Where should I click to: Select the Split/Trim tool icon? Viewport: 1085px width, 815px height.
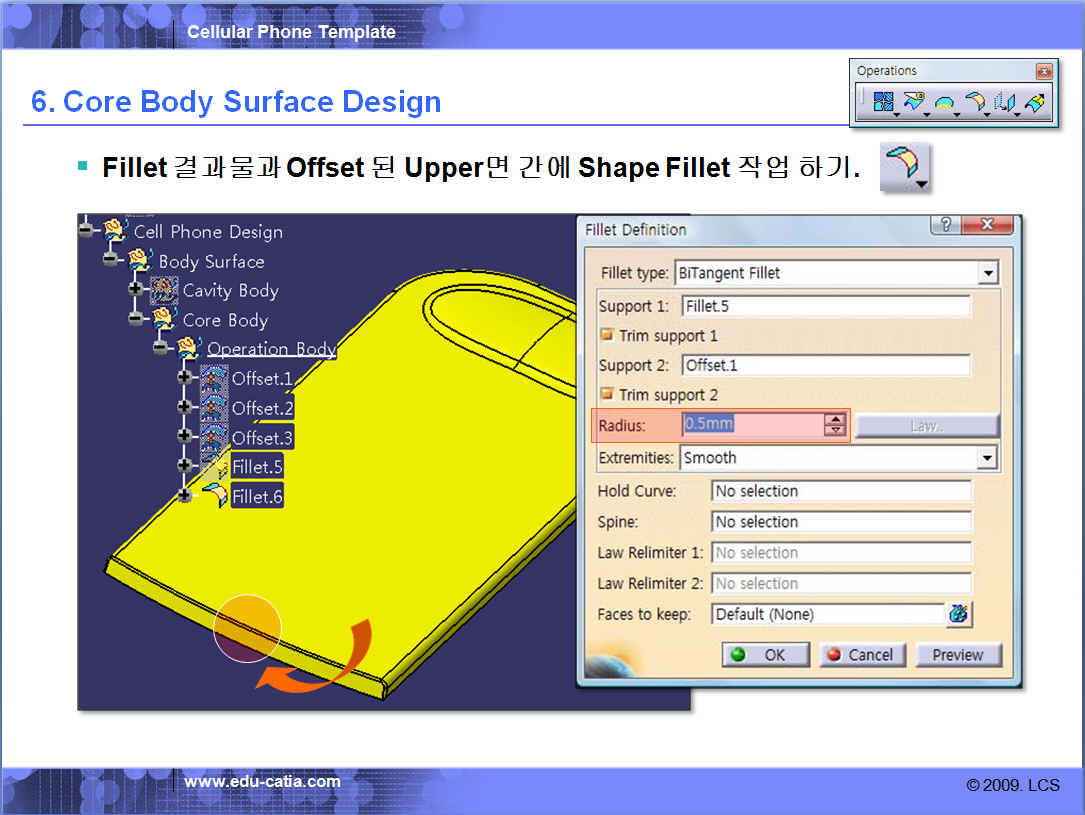point(913,102)
